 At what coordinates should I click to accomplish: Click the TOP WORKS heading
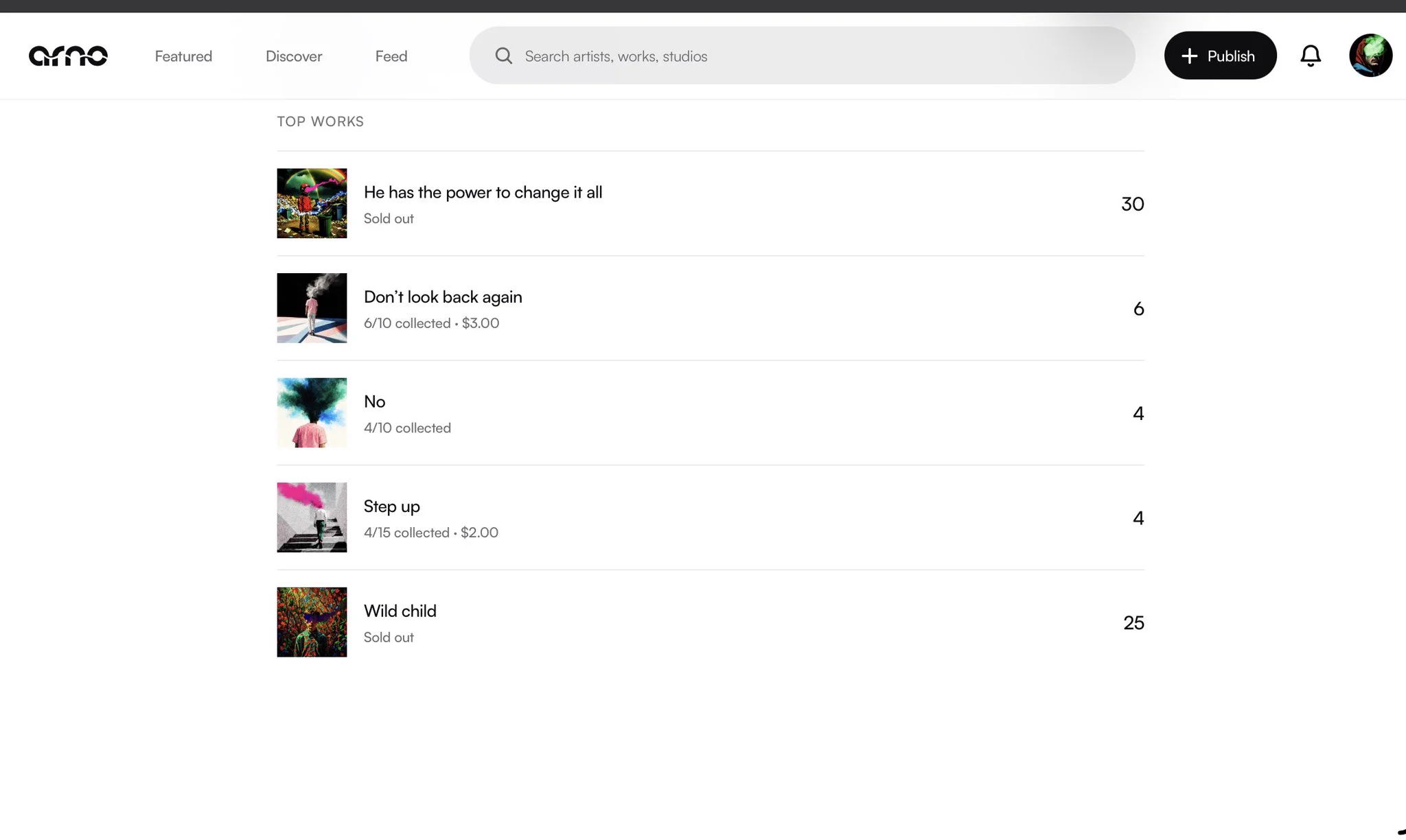click(320, 121)
